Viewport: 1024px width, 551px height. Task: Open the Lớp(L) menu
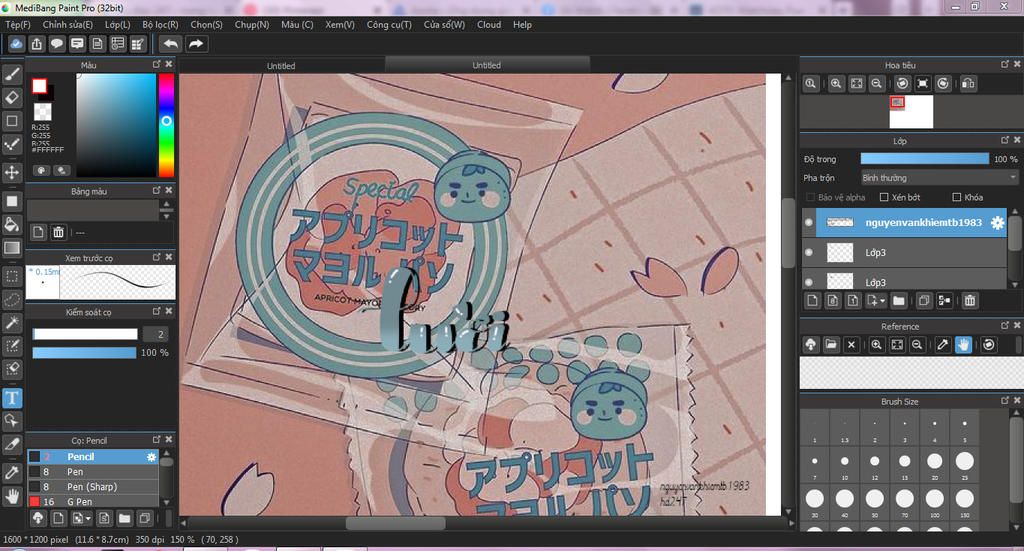pyautogui.click(x=118, y=25)
